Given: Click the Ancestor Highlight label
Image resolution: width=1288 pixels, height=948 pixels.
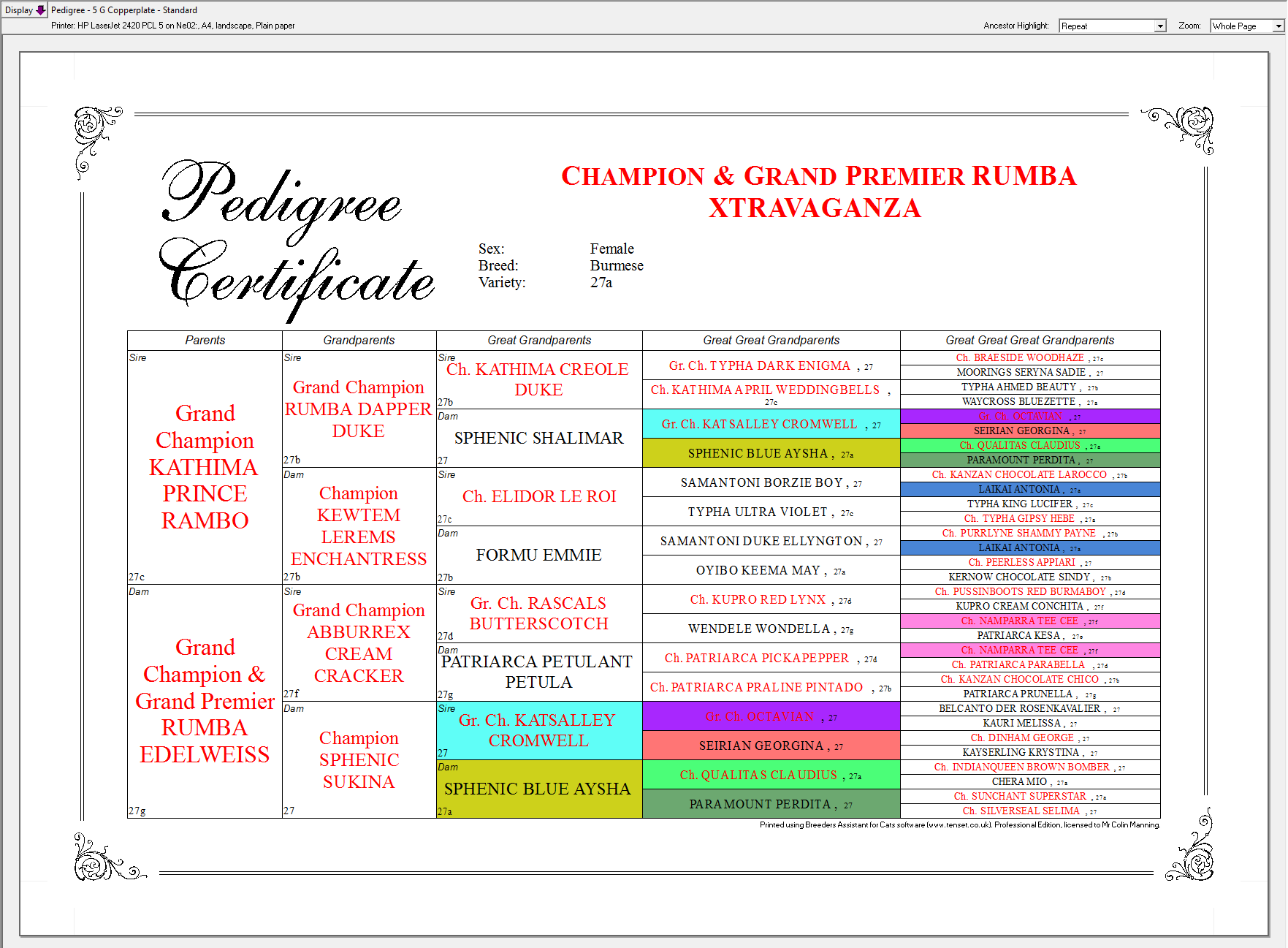Looking at the screenshot, I should (x=1015, y=26).
